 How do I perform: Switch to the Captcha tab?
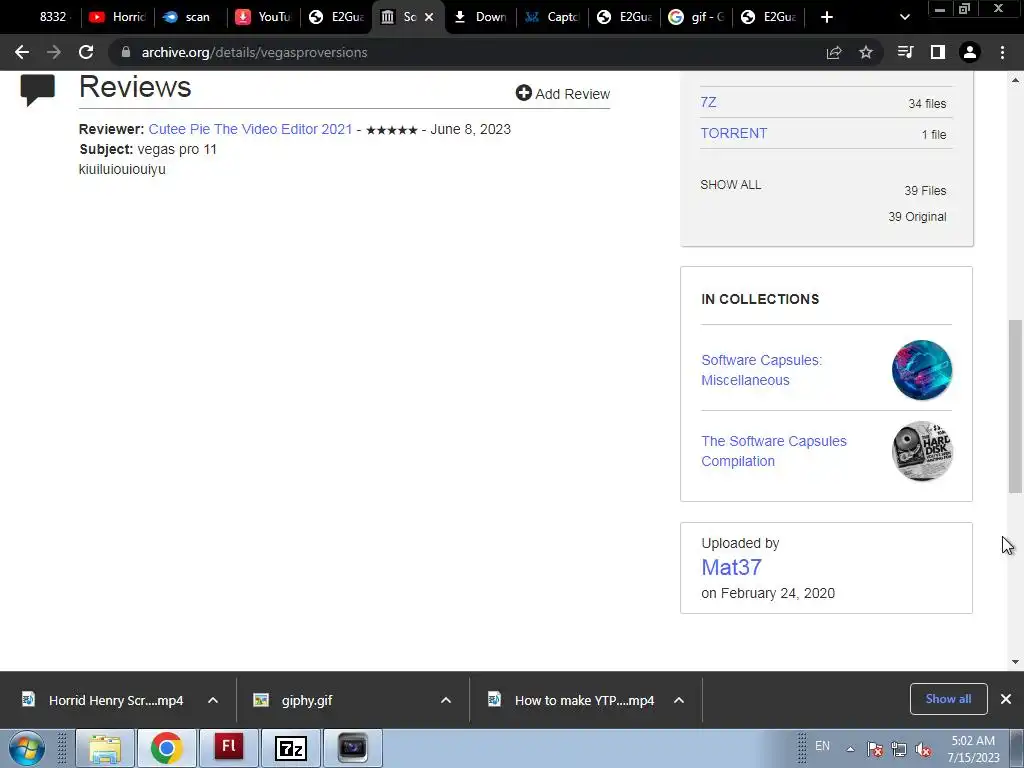(x=552, y=17)
